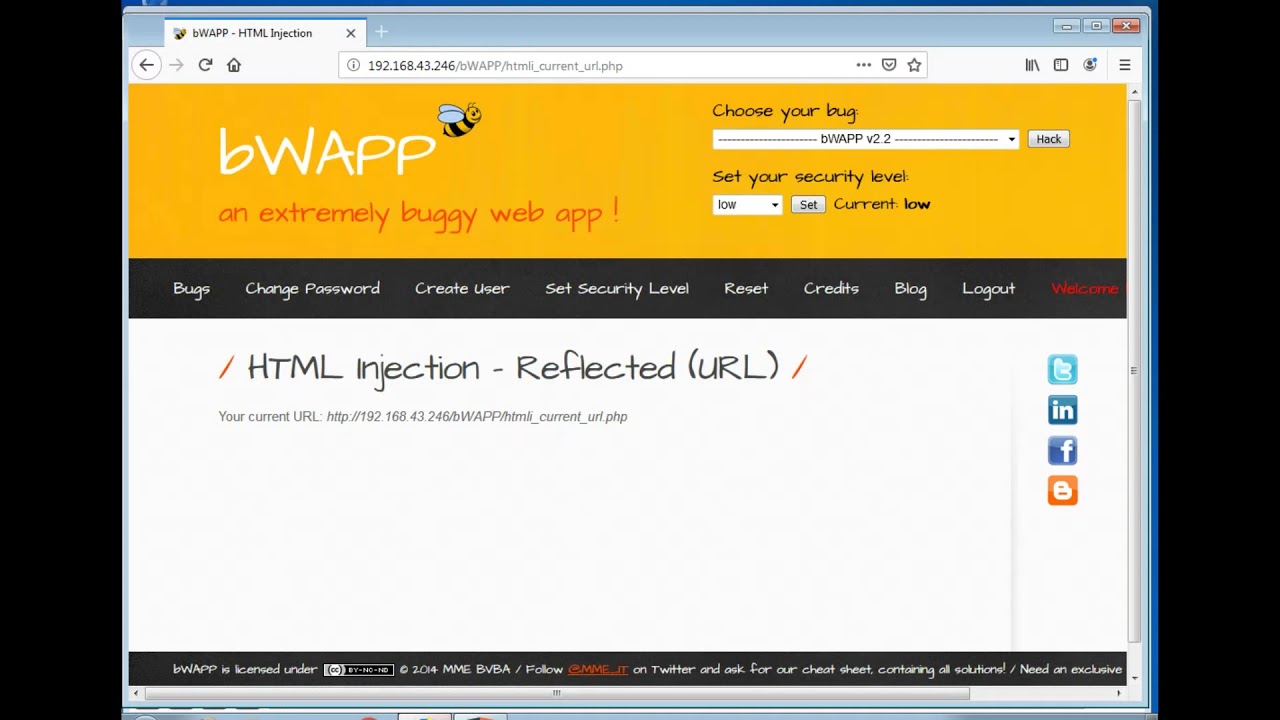The height and width of the screenshot is (720, 1280).
Task: Select the Reset menu item
Action: click(746, 288)
